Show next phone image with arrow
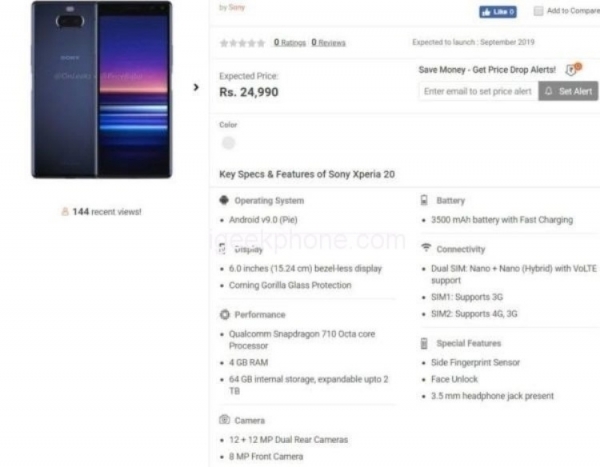The height and width of the screenshot is (467, 600). [x=196, y=87]
